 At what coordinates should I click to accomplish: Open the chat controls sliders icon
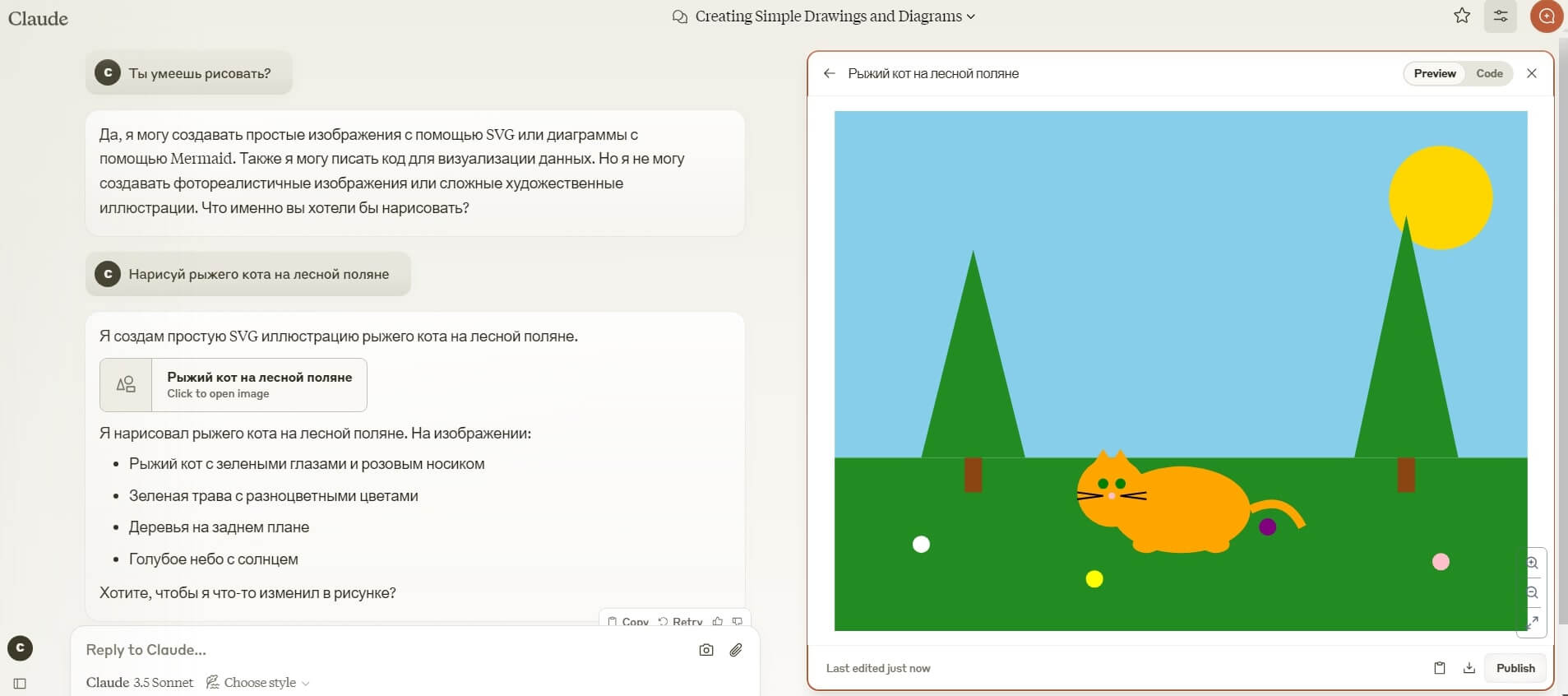(1501, 16)
